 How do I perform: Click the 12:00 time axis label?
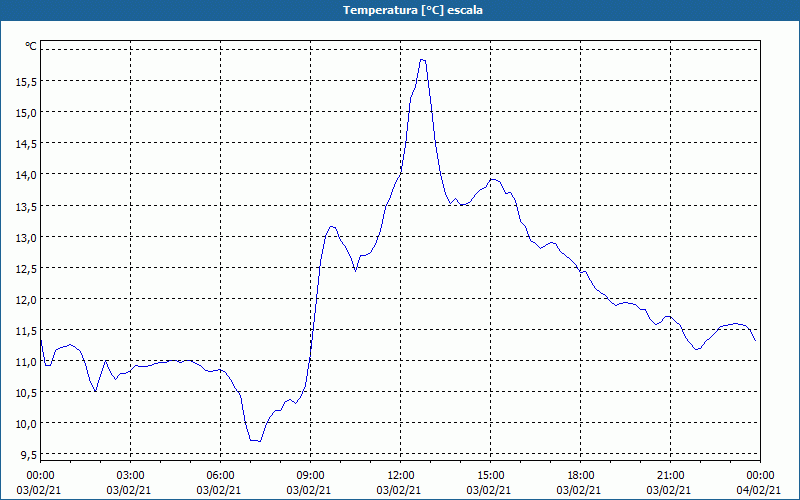pos(401,476)
